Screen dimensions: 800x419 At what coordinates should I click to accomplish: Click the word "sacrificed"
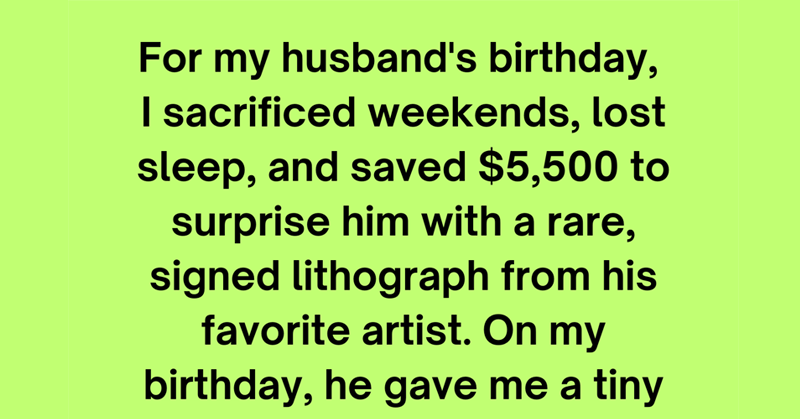[259, 112]
